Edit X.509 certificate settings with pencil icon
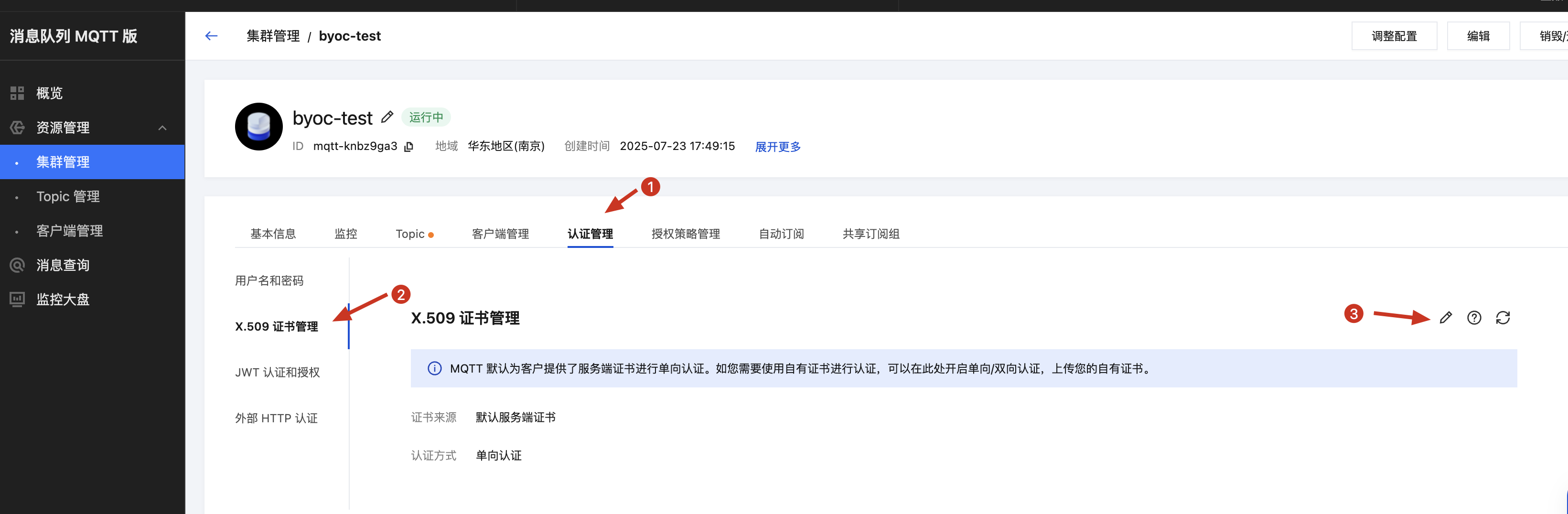Viewport: 1568px width, 514px height. pos(1446,318)
